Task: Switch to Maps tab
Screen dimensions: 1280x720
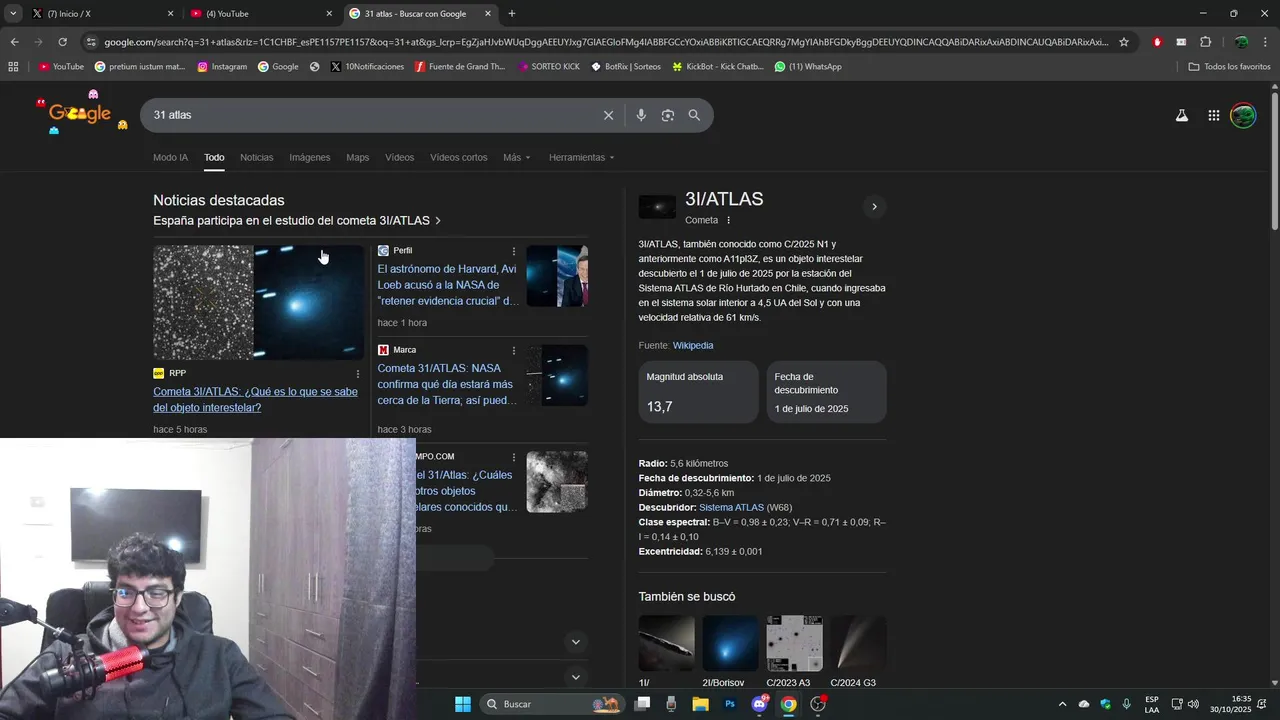Action: point(358,158)
